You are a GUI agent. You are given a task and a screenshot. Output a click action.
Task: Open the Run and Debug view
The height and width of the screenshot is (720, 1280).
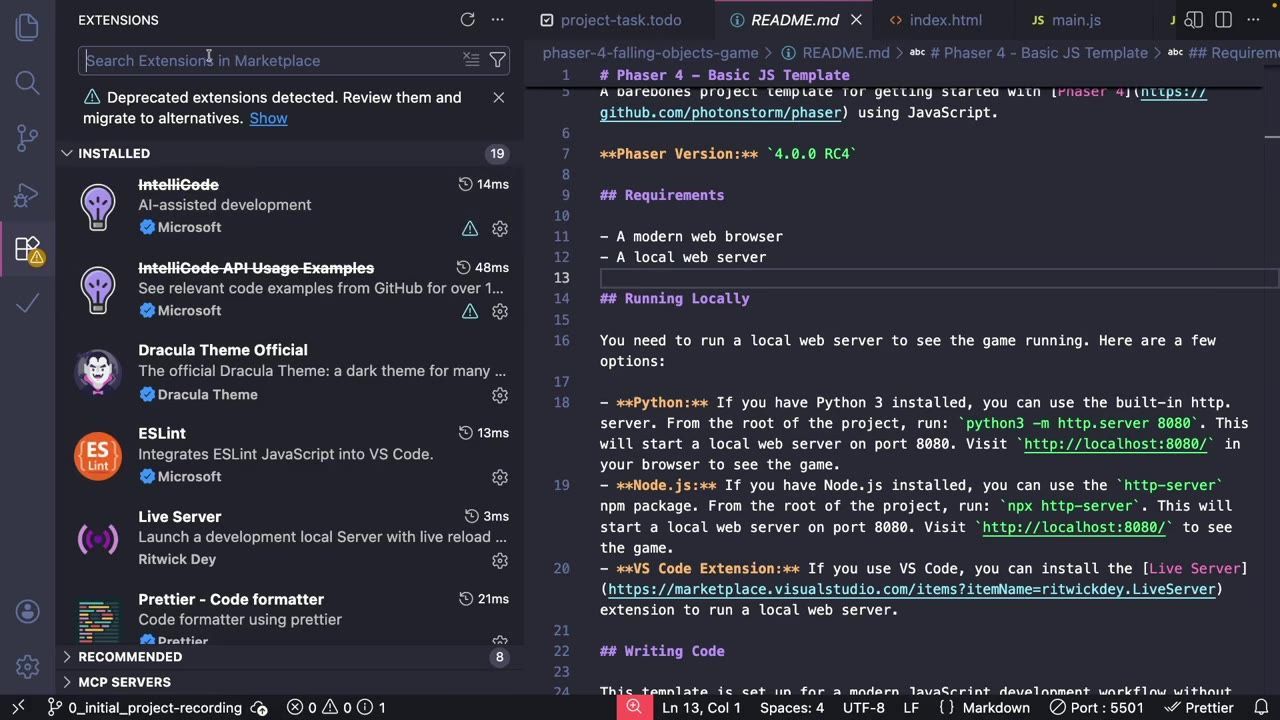coord(27,193)
